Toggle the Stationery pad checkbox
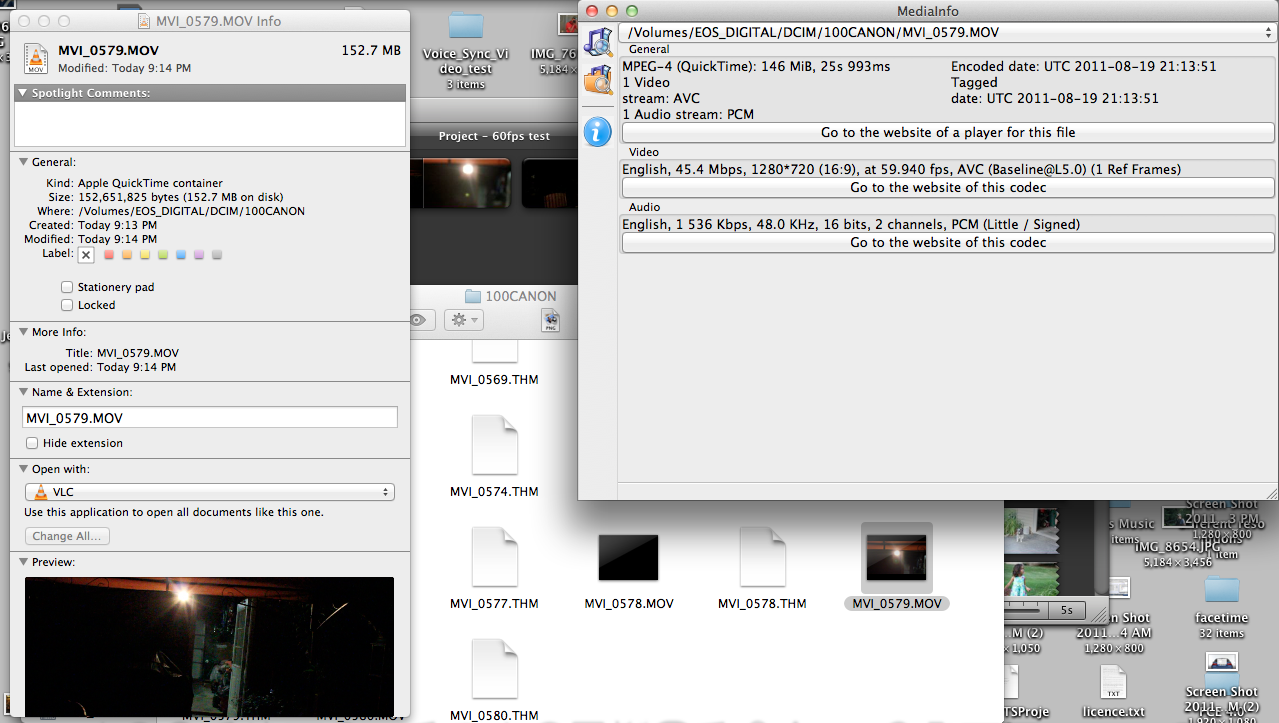The width and height of the screenshot is (1279, 723). coord(68,287)
